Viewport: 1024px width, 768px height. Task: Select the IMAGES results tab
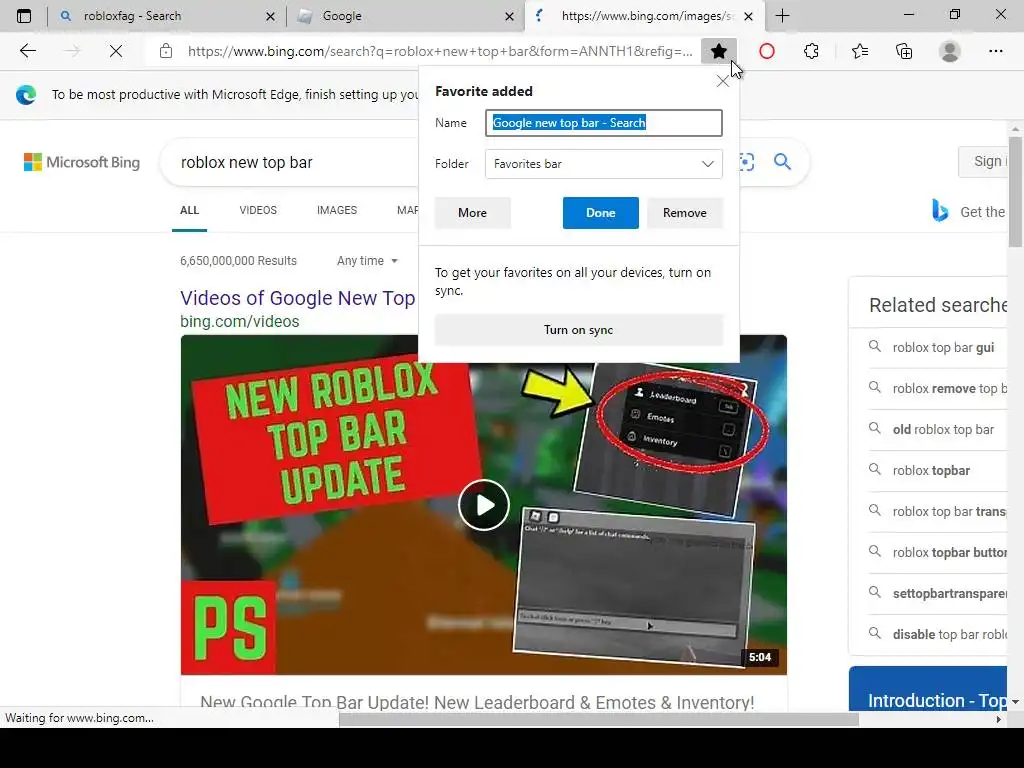[x=337, y=210]
